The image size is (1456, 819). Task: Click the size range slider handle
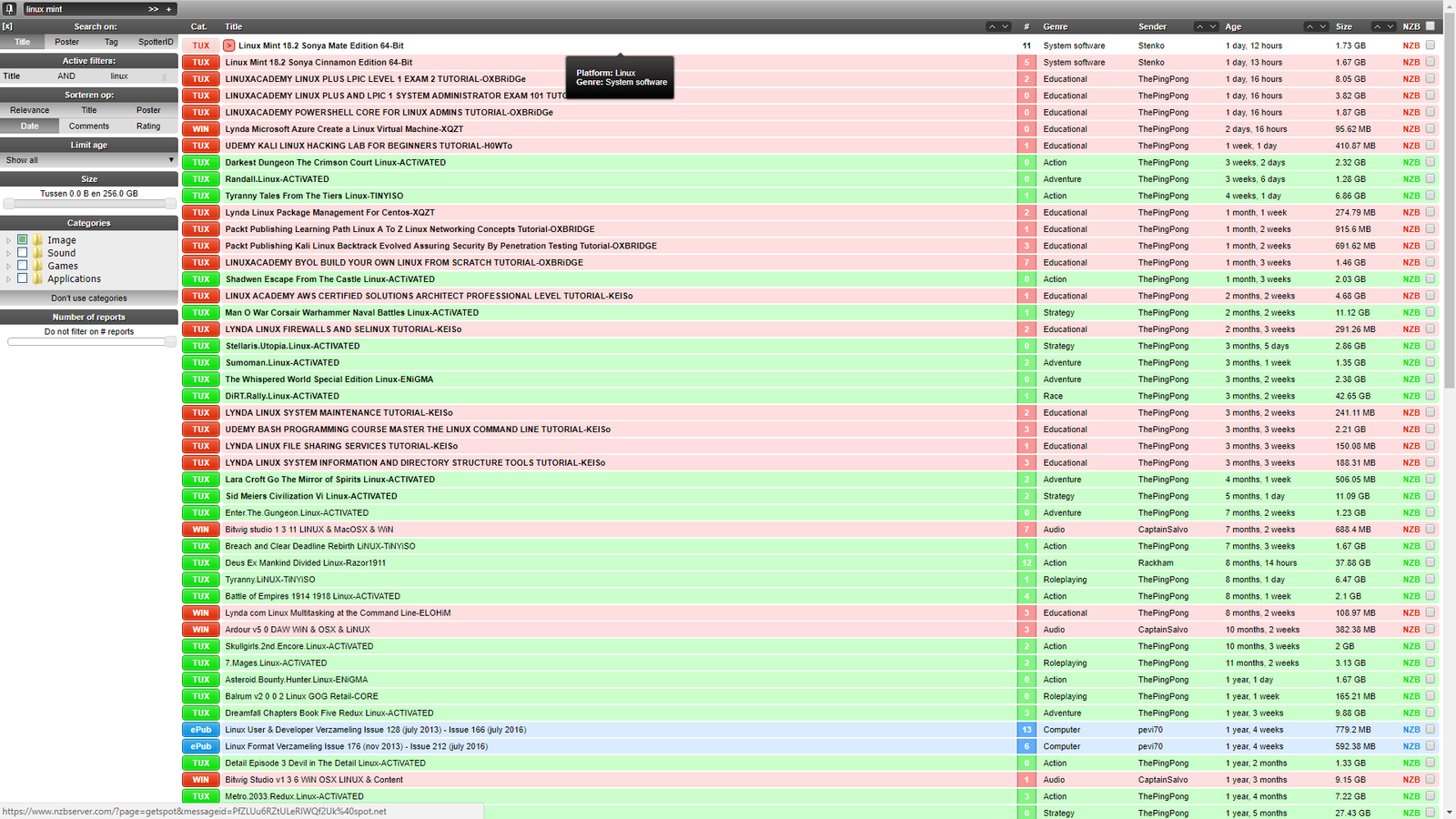[9, 202]
